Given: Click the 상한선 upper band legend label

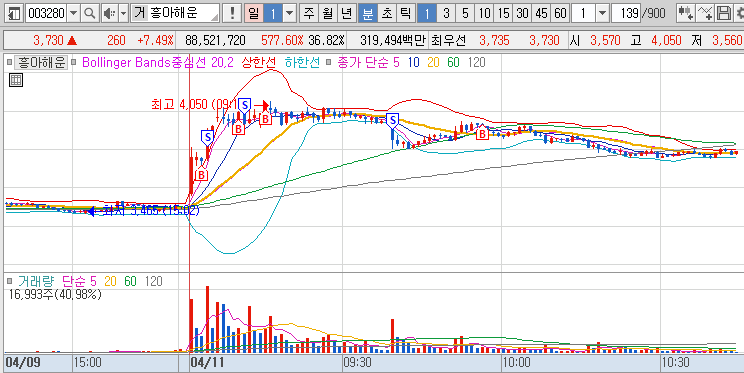Looking at the screenshot, I should coord(258,62).
